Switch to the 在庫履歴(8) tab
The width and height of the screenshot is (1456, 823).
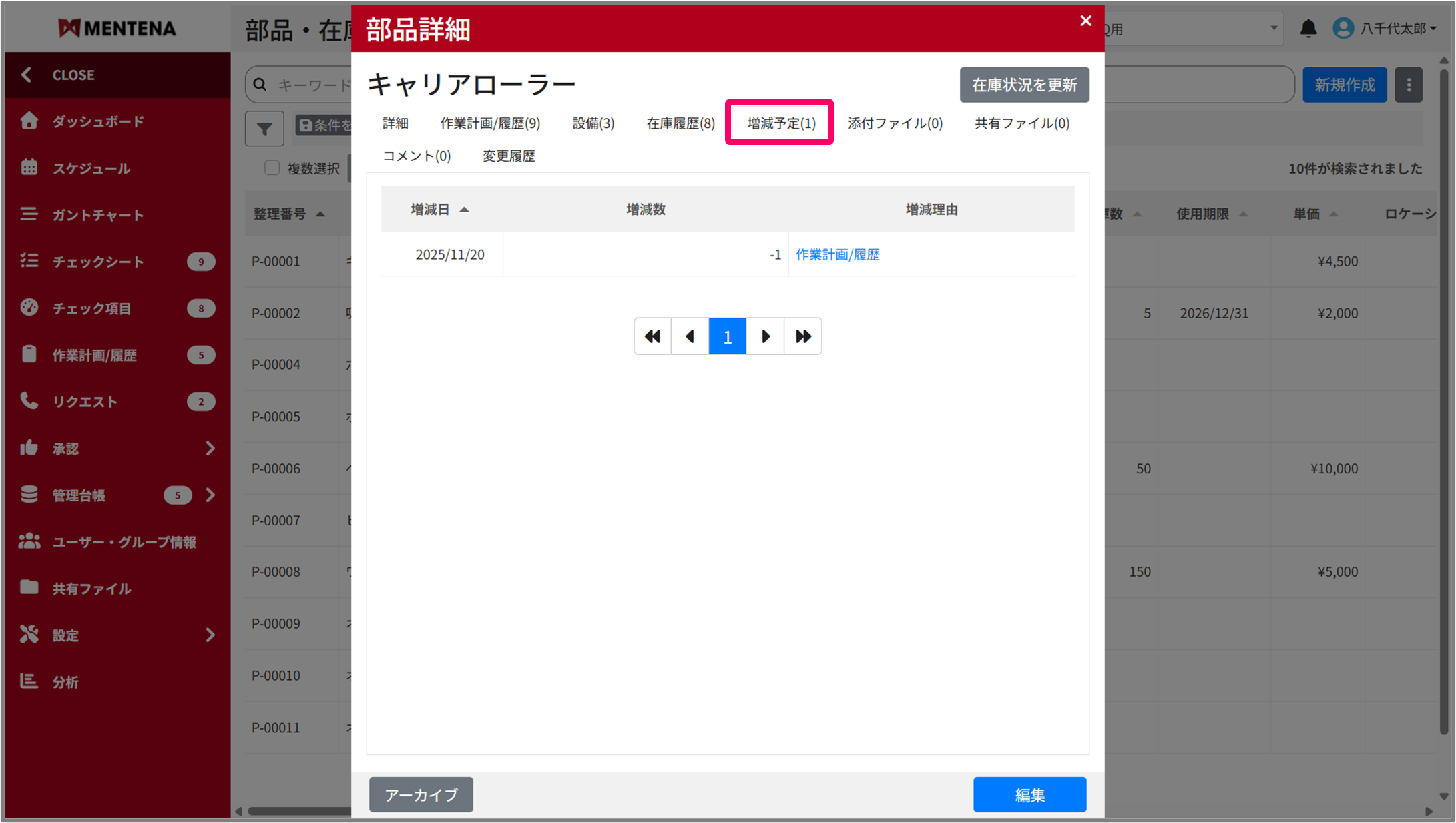click(680, 123)
